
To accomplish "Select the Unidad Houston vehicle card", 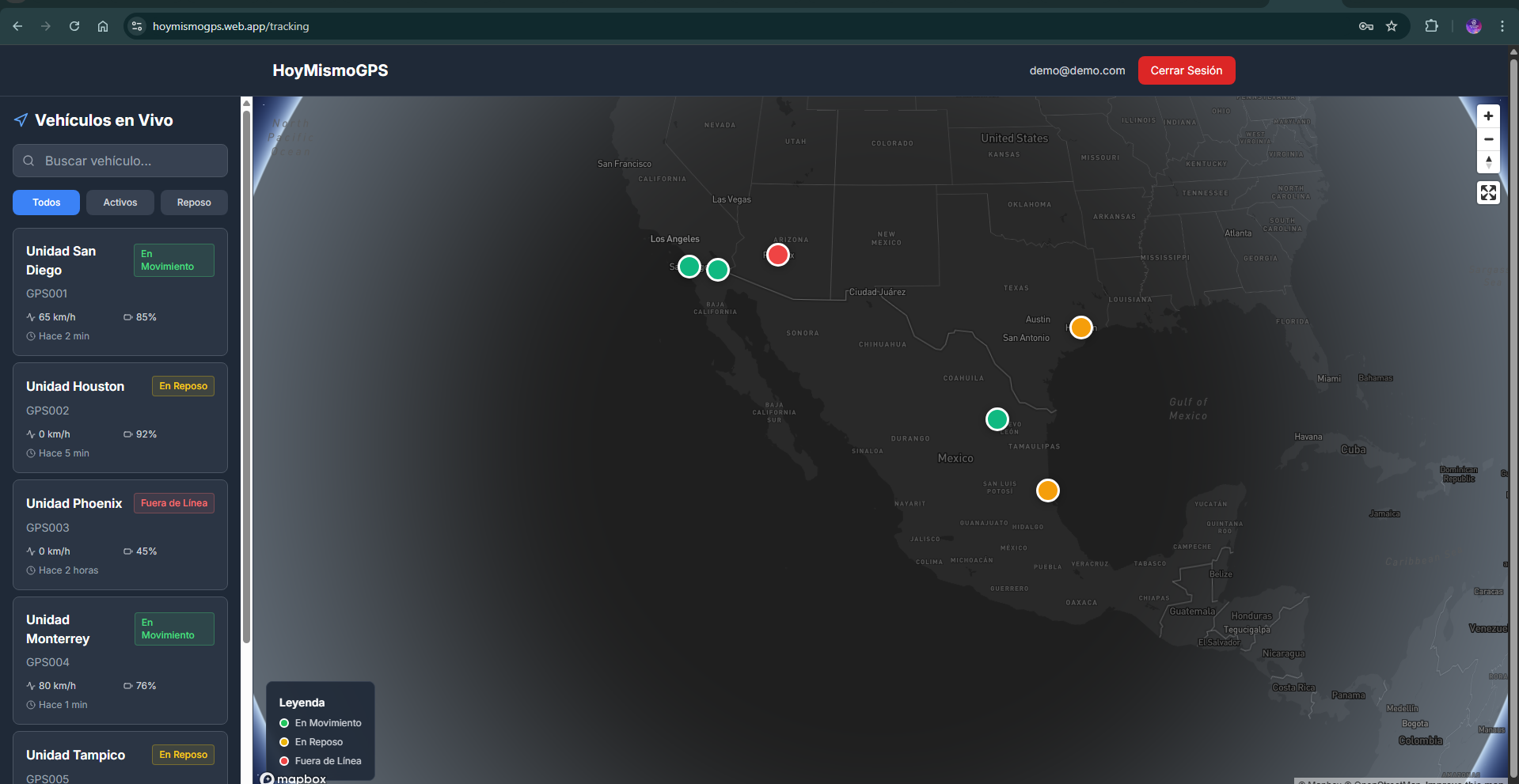I will point(120,418).
